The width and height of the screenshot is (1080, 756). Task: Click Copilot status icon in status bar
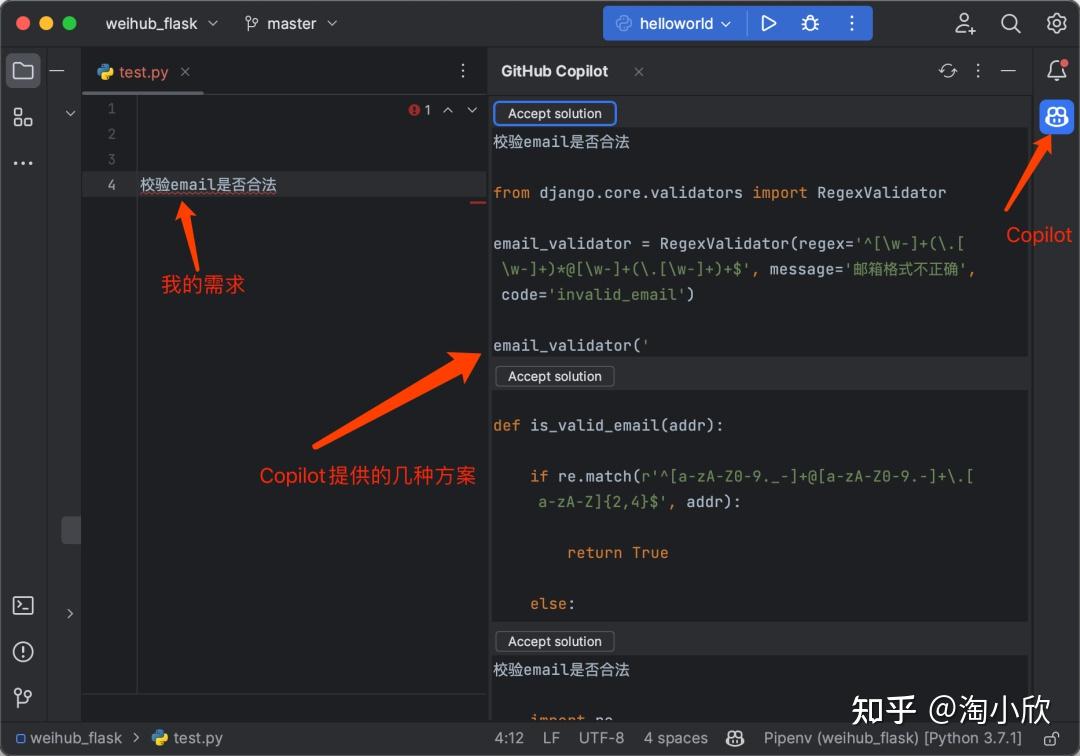[735, 738]
